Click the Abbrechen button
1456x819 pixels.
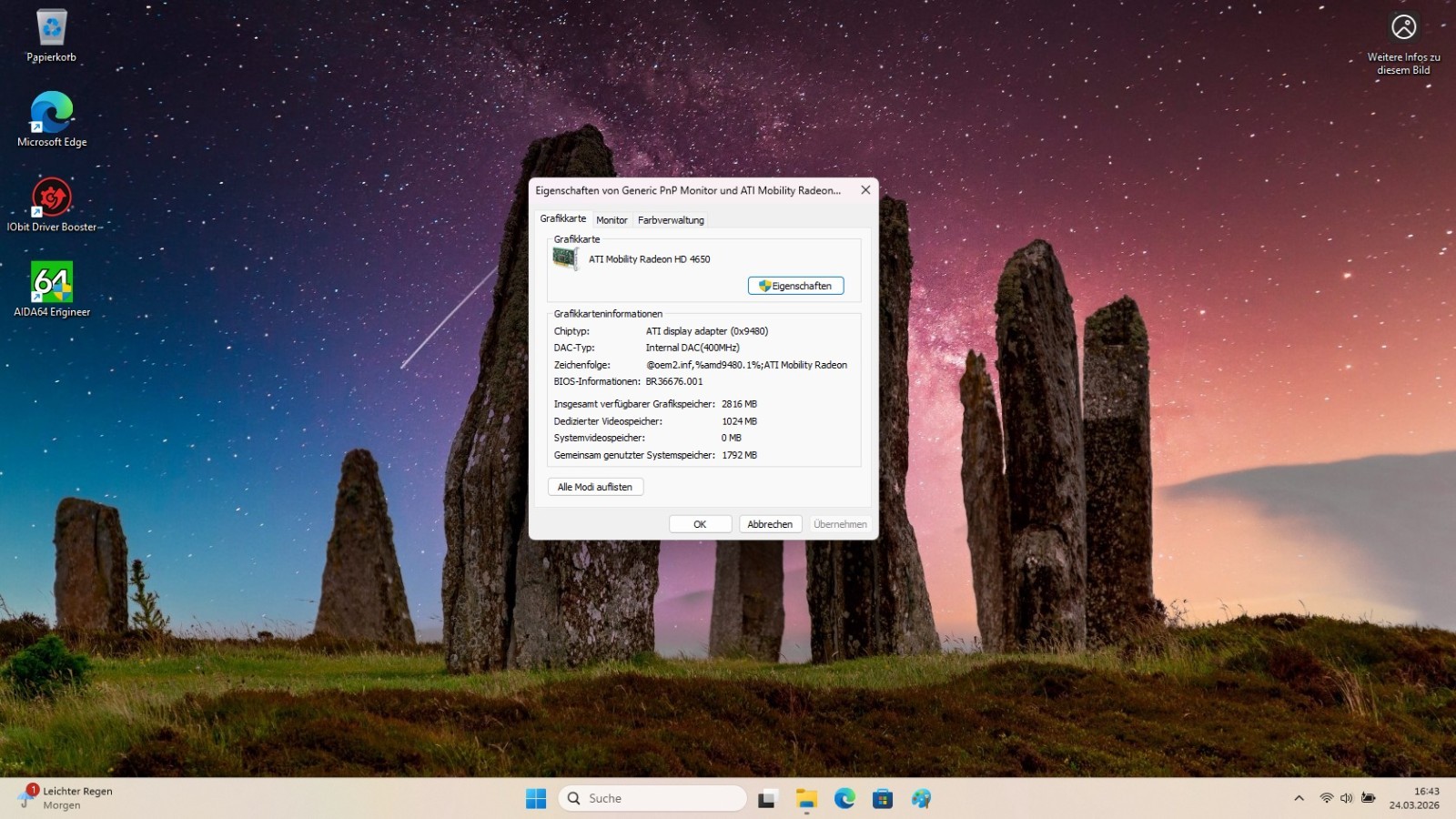click(770, 524)
